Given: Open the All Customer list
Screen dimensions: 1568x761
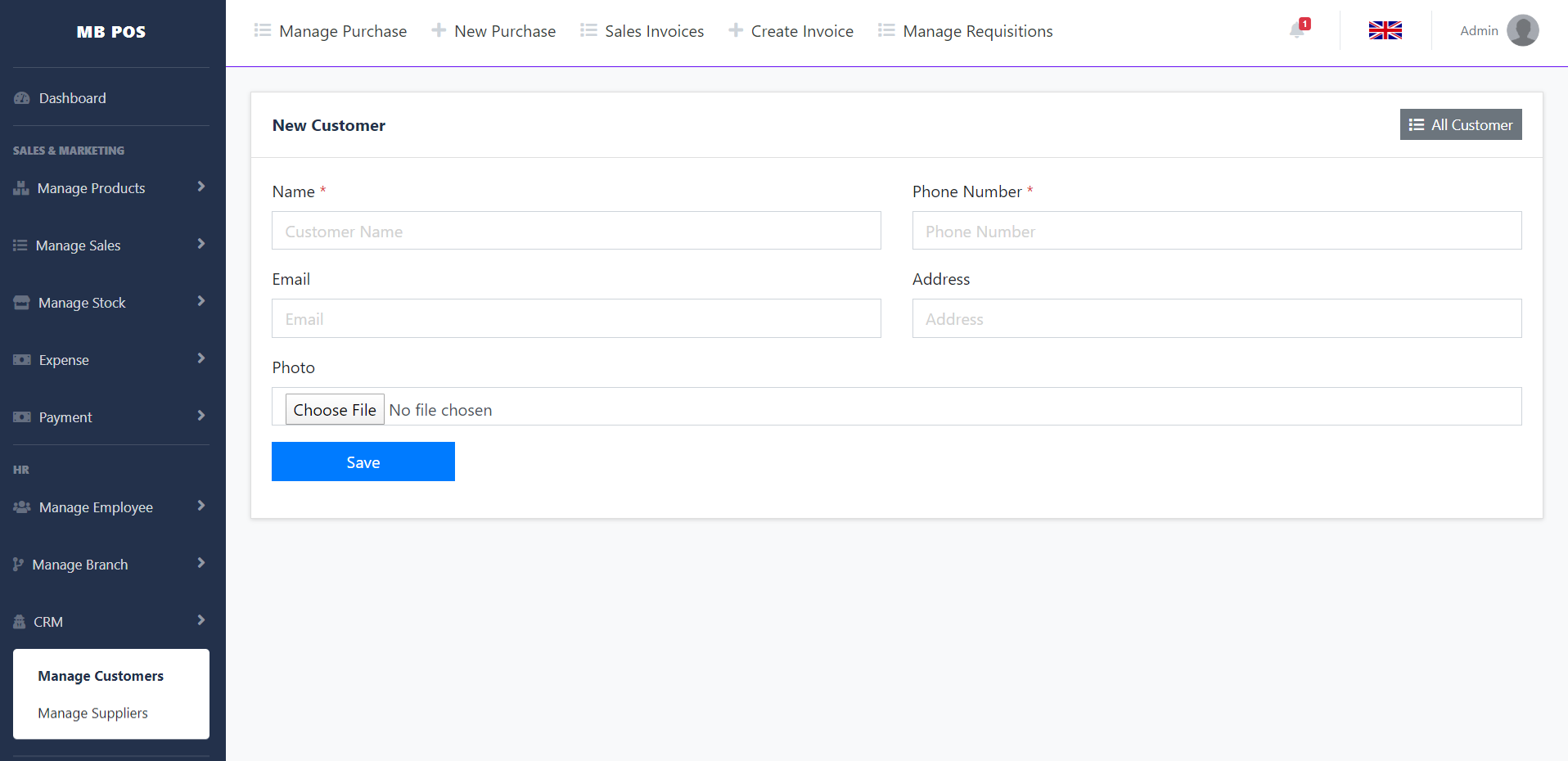Looking at the screenshot, I should (1460, 124).
